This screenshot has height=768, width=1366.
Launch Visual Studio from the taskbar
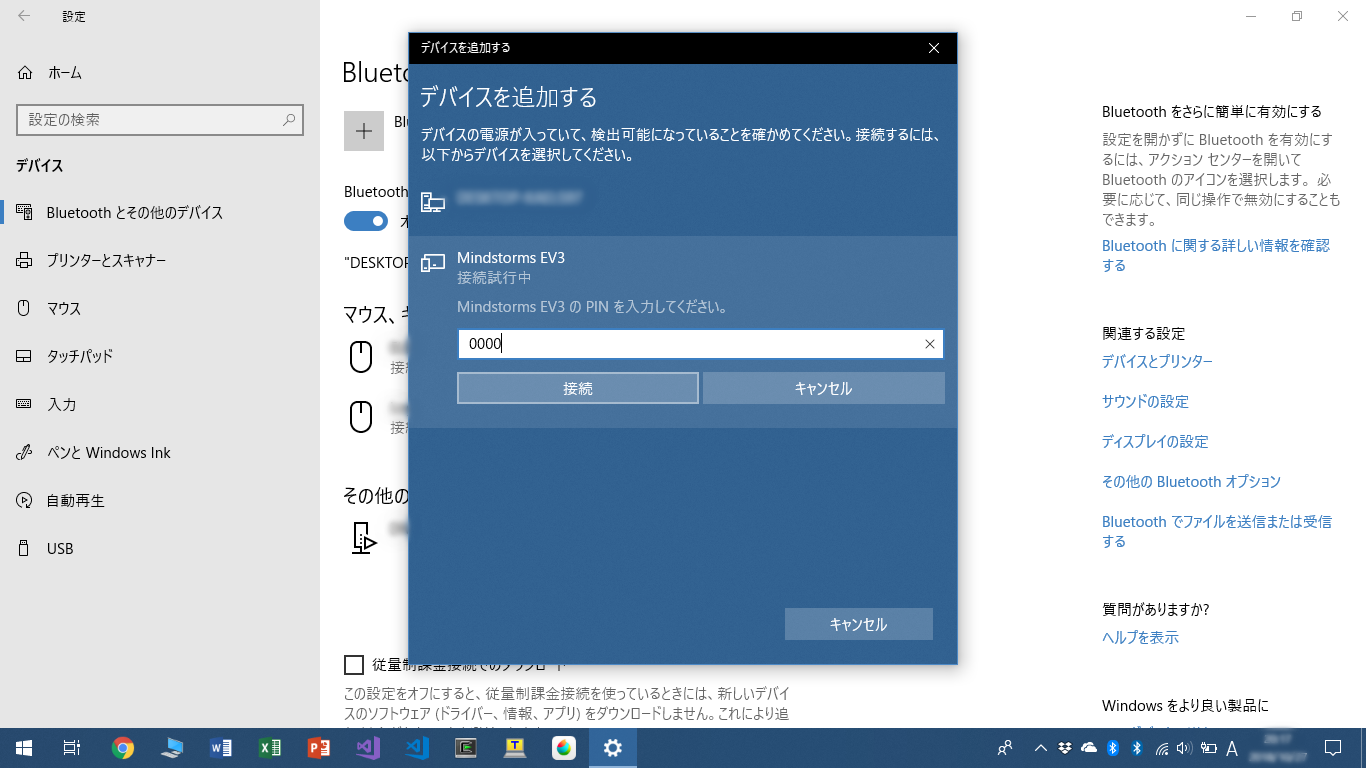(x=368, y=747)
